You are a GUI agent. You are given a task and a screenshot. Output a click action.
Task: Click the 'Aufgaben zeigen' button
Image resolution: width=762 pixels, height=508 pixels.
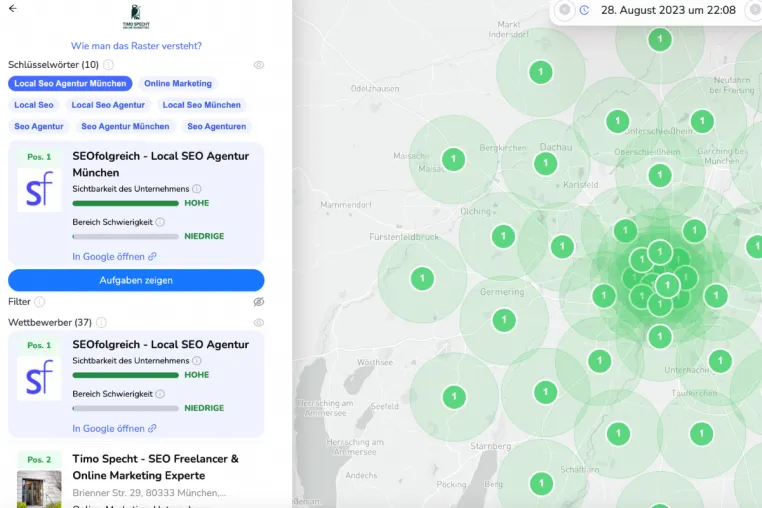tap(136, 280)
